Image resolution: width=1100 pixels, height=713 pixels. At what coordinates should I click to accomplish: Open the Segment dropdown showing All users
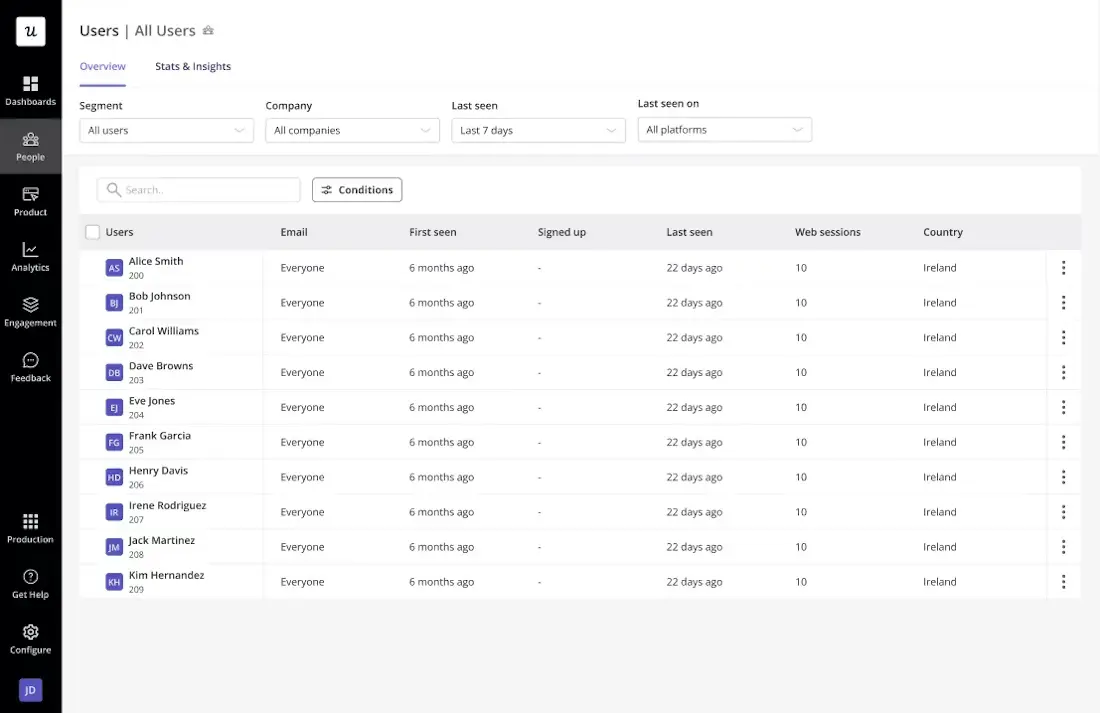166,130
